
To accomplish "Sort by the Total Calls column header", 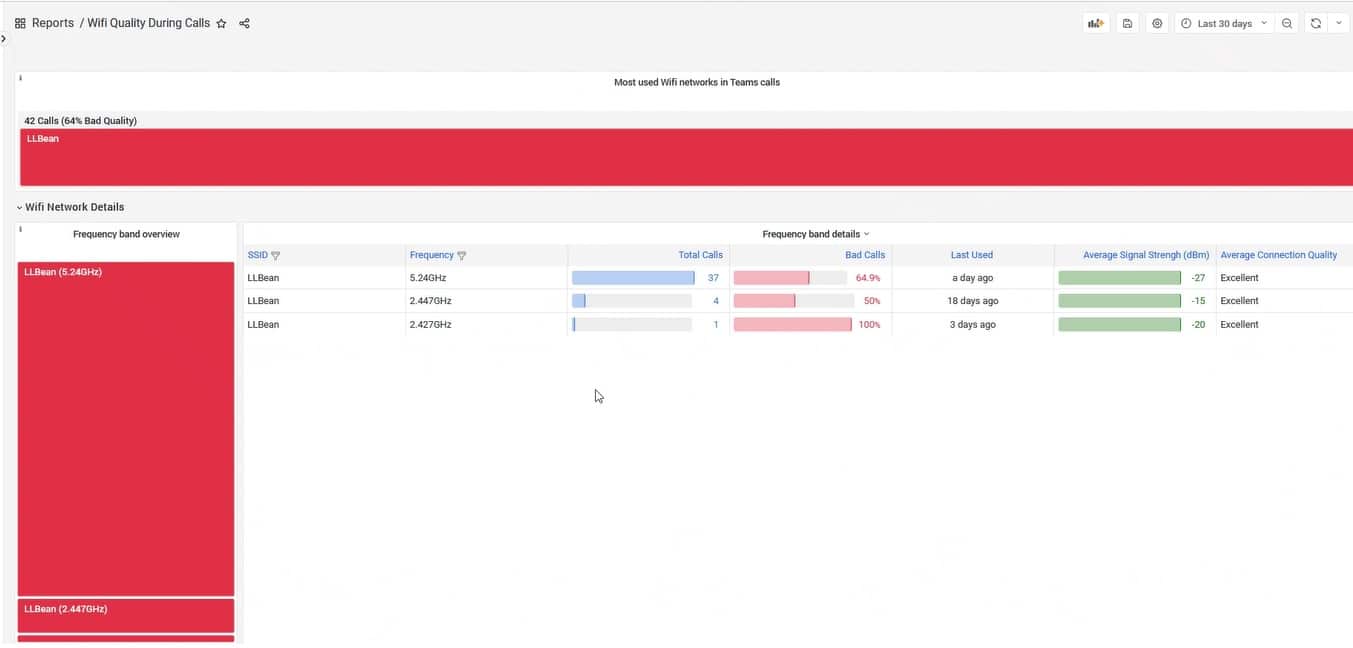I will pos(700,255).
